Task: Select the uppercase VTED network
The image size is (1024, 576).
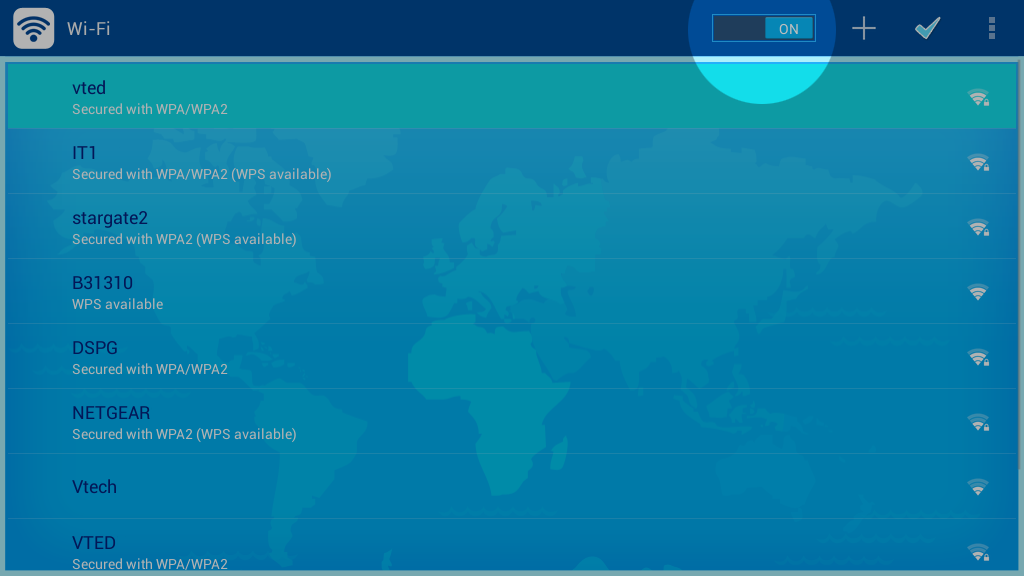Action: click(x=512, y=546)
